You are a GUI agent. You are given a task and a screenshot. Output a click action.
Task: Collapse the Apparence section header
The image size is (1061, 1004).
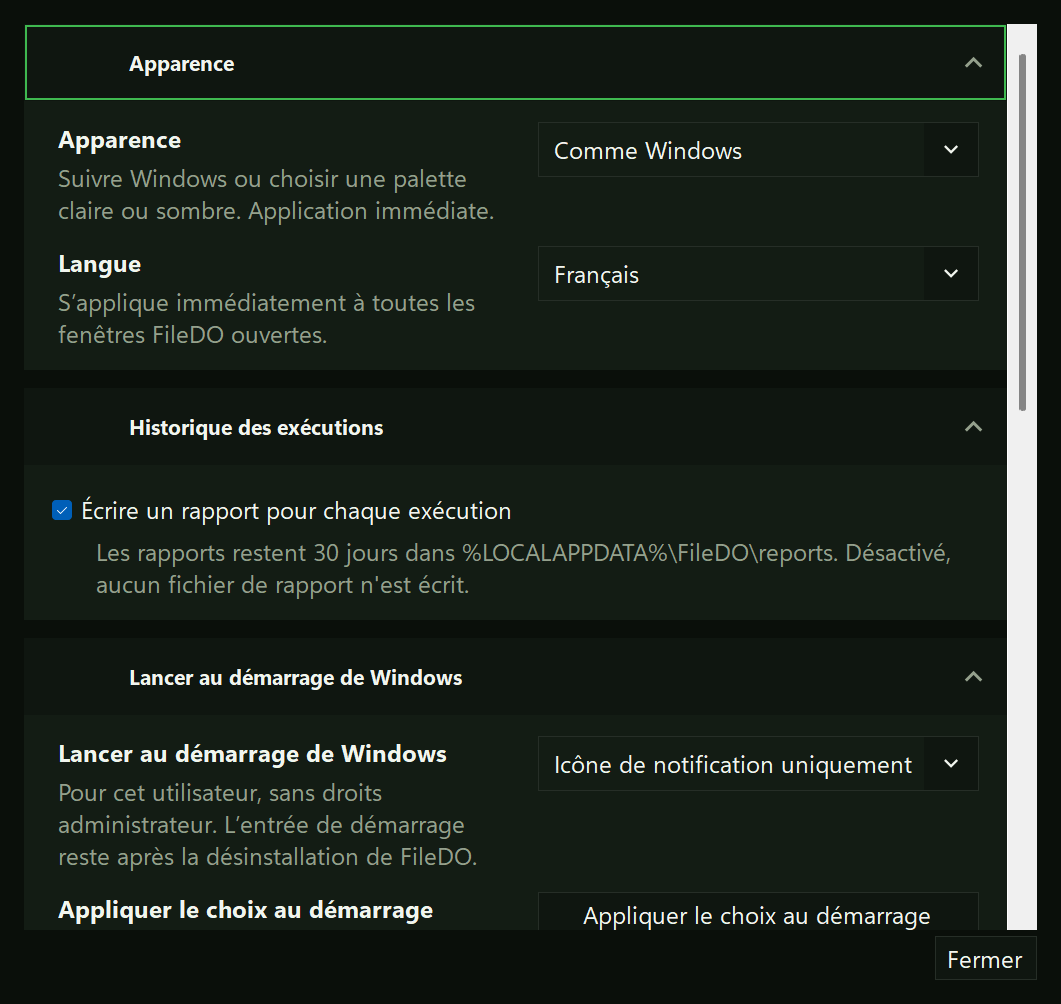click(x=515, y=63)
